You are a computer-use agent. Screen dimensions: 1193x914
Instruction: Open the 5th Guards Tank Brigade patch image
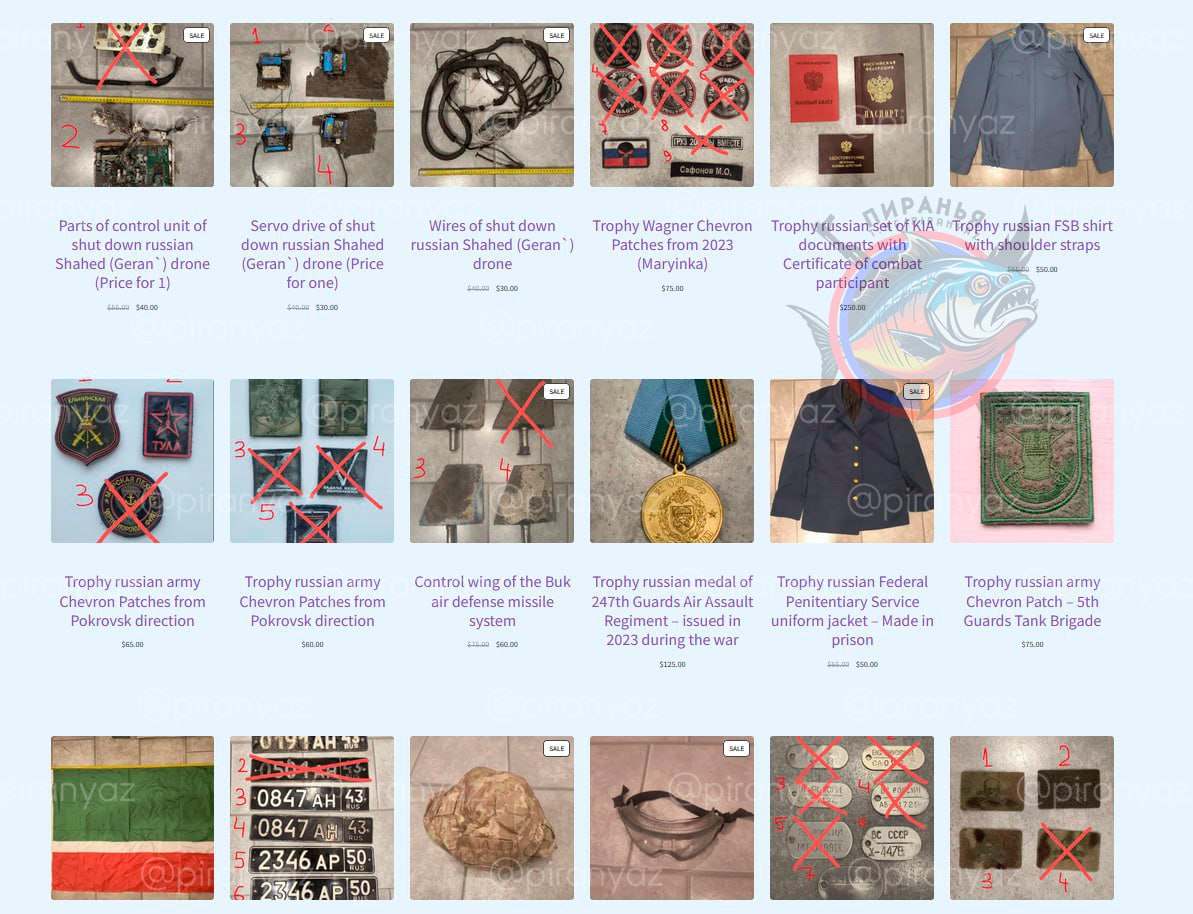pos(1032,460)
